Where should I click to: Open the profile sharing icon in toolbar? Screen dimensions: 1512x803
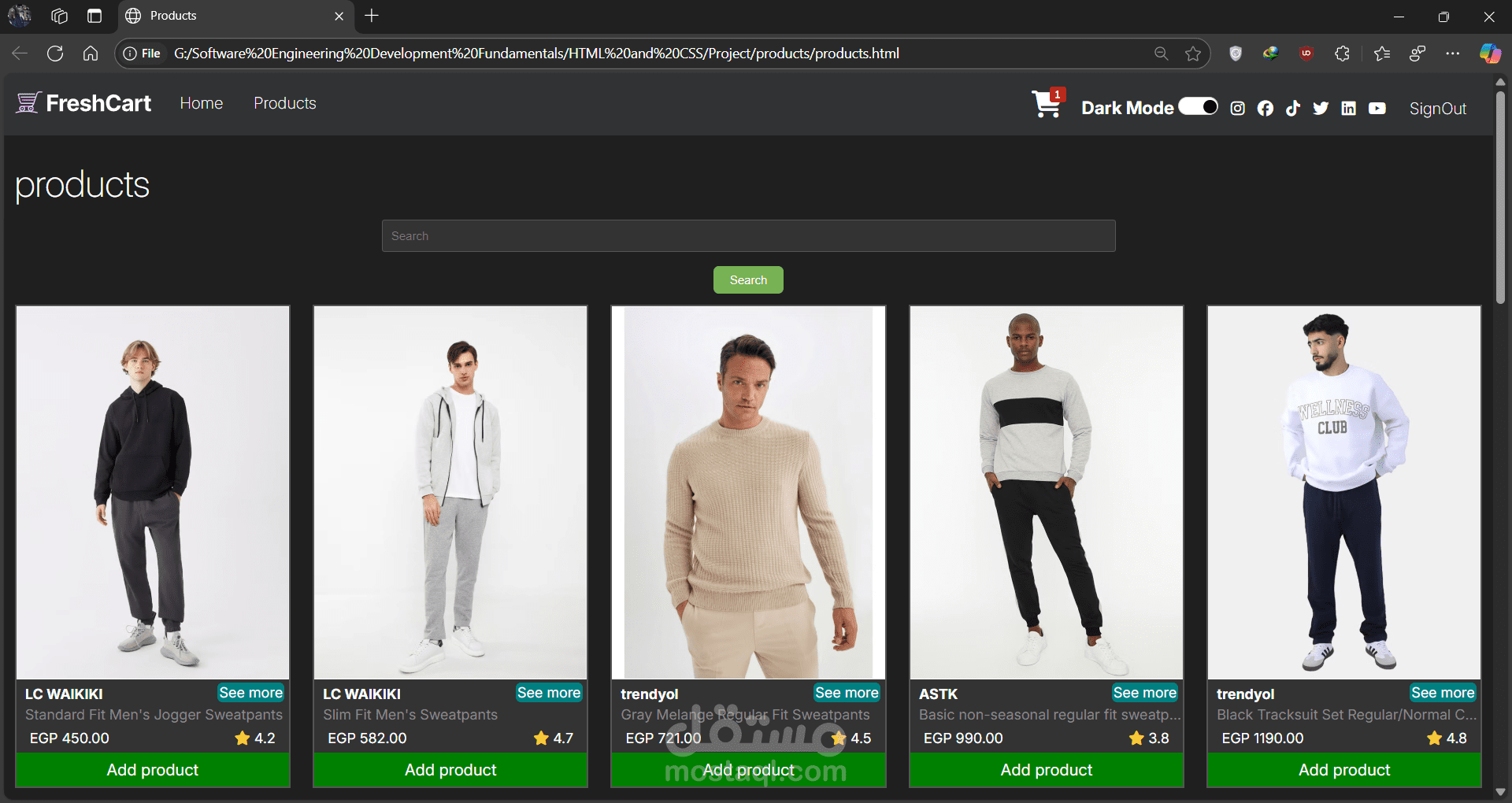coord(1417,54)
